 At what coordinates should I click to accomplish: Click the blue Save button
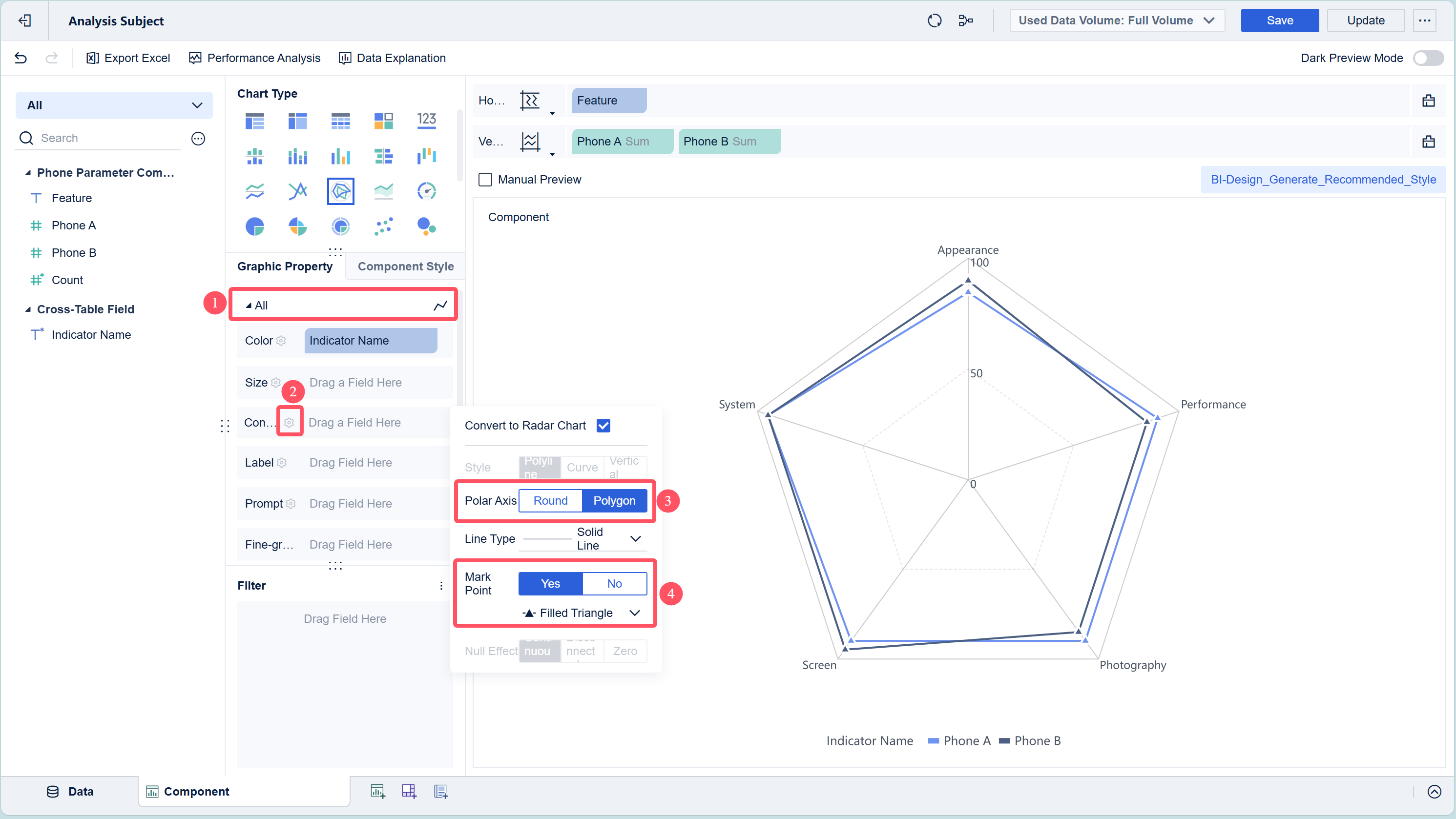[x=1279, y=20]
